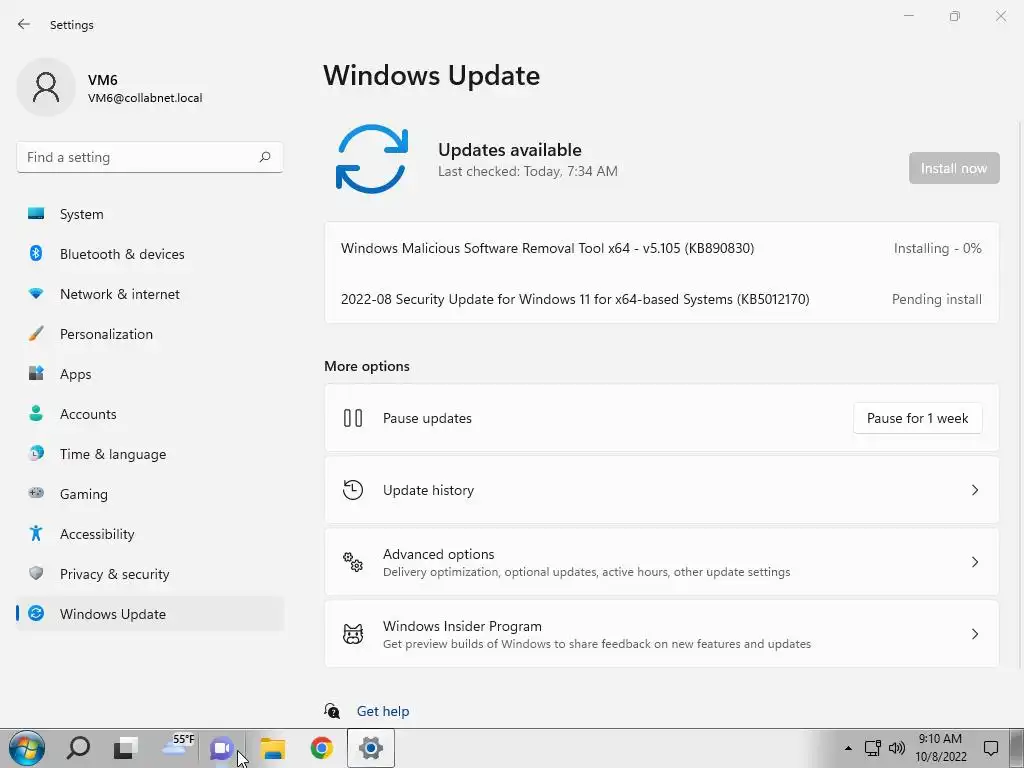Click Pause for 1 week button

pos(917,418)
